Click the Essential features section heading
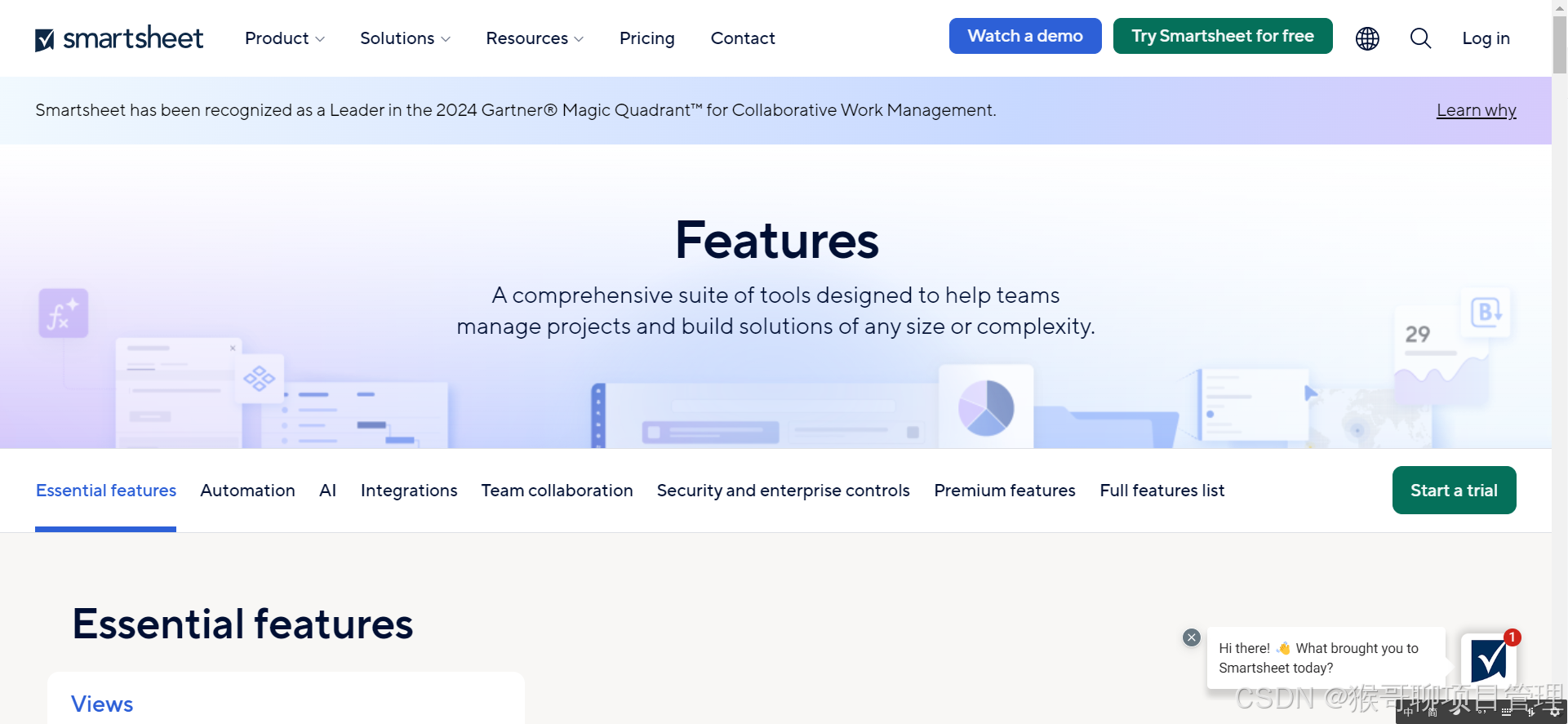Screen dimensions: 1568x724 point(242,624)
